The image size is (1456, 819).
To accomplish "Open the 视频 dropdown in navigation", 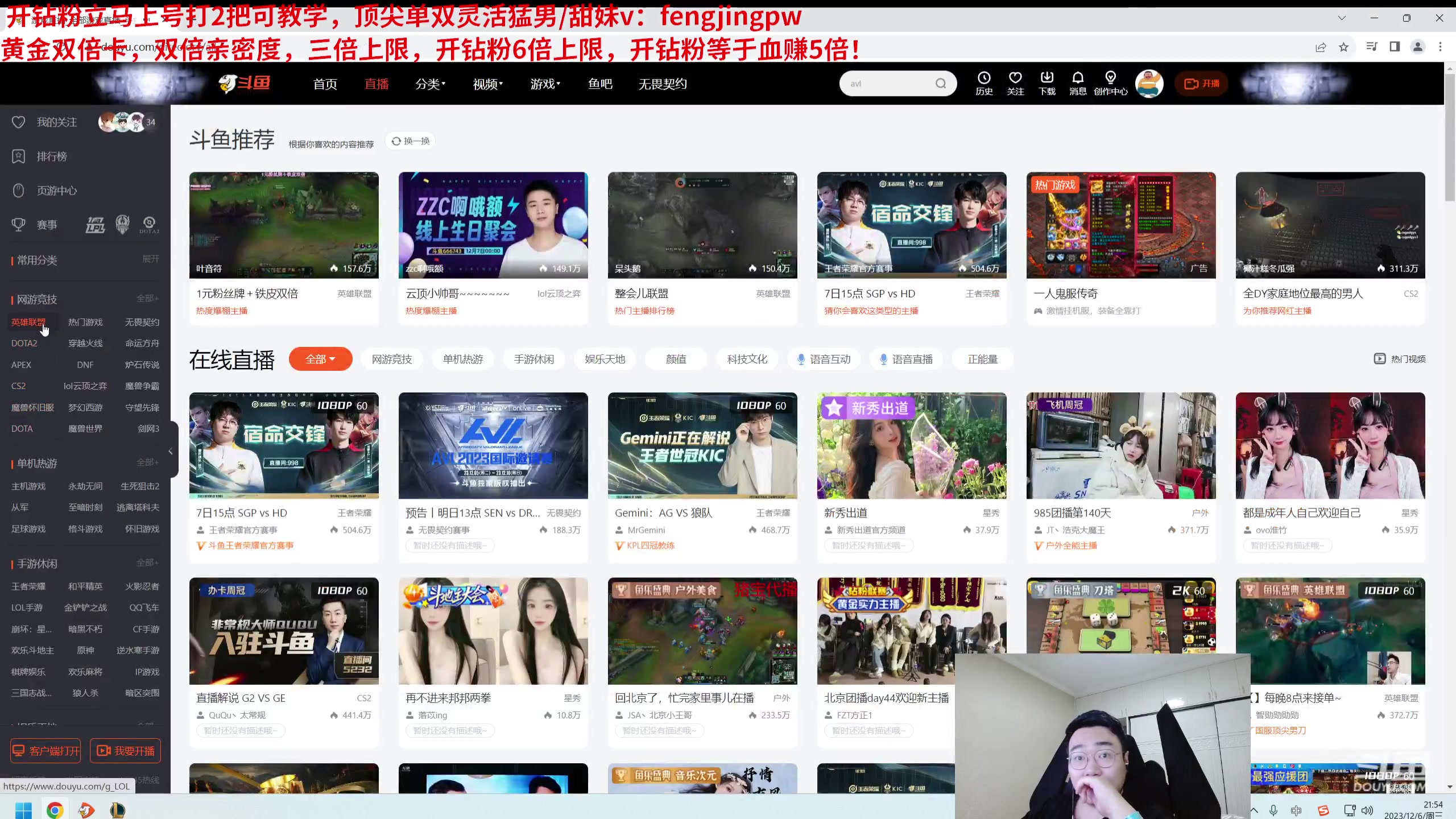I will pyautogui.click(x=487, y=84).
